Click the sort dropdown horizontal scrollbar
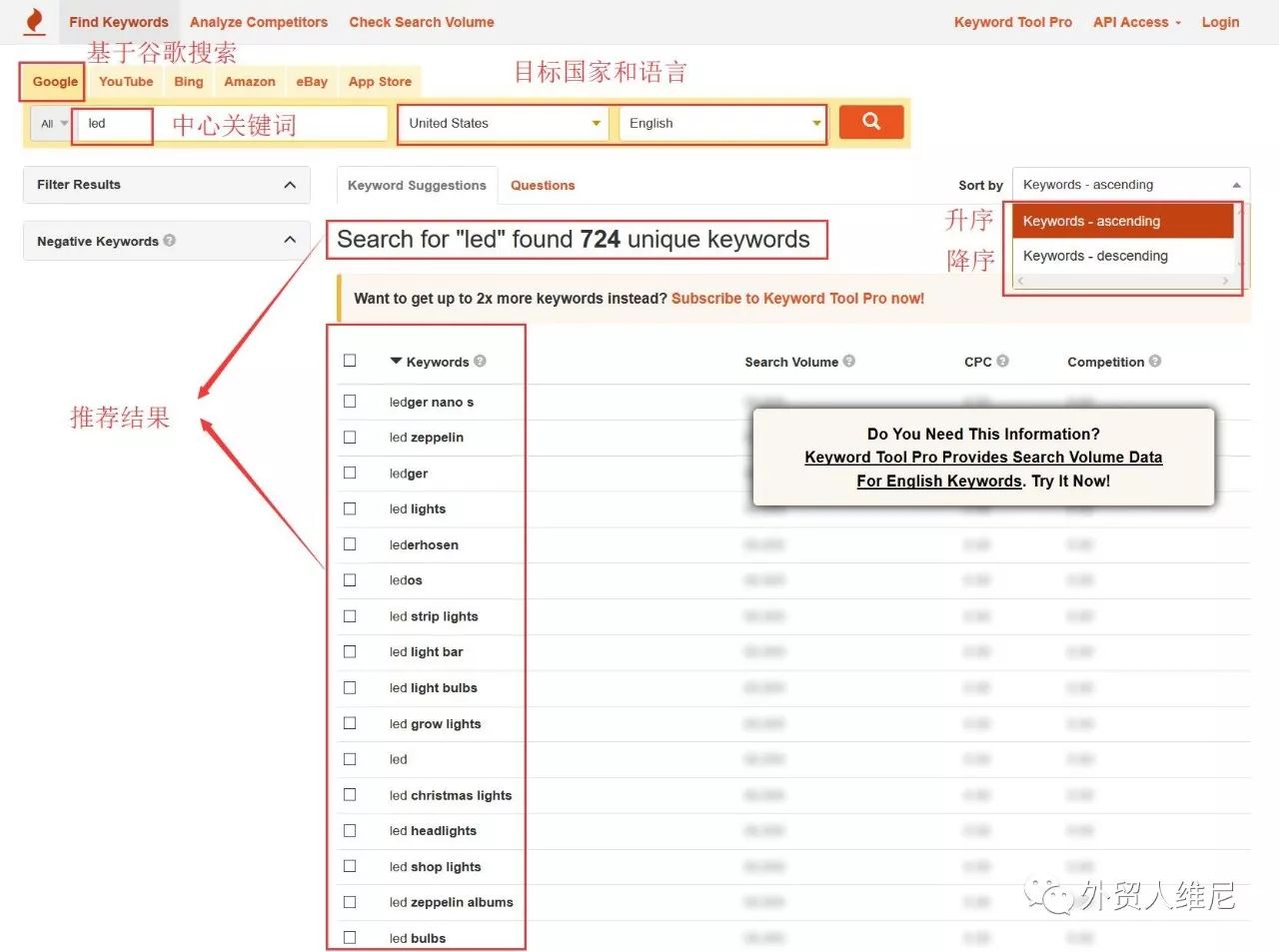Image resolution: width=1279 pixels, height=952 pixels. tap(1124, 282)
